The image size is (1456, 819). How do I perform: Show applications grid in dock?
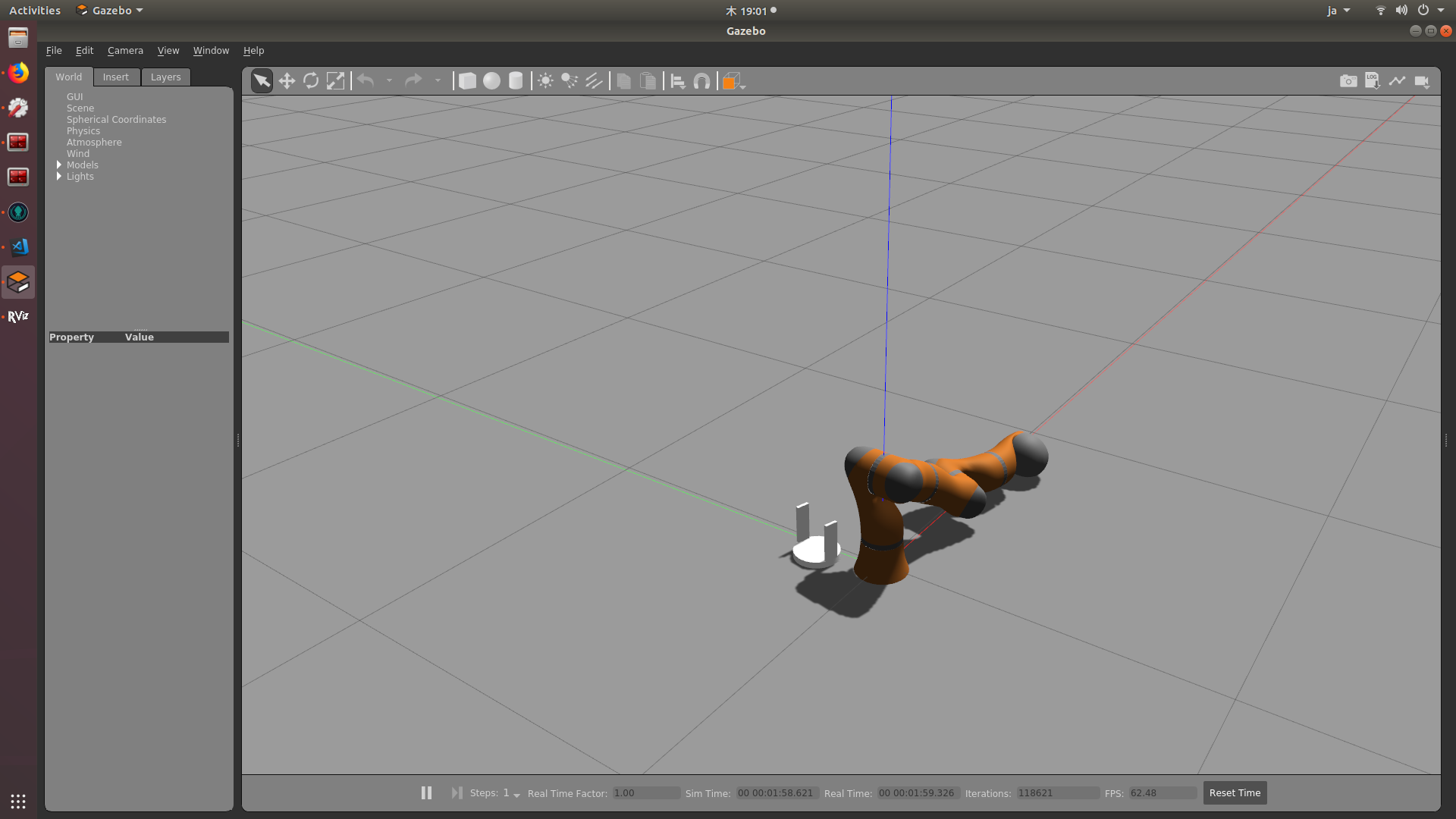tap(18, 801)
